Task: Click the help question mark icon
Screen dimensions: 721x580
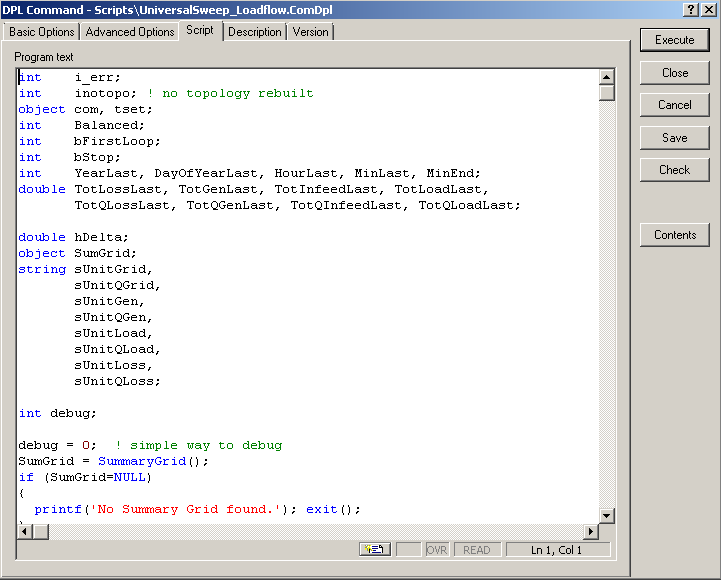Action: (x=691, y=10)
